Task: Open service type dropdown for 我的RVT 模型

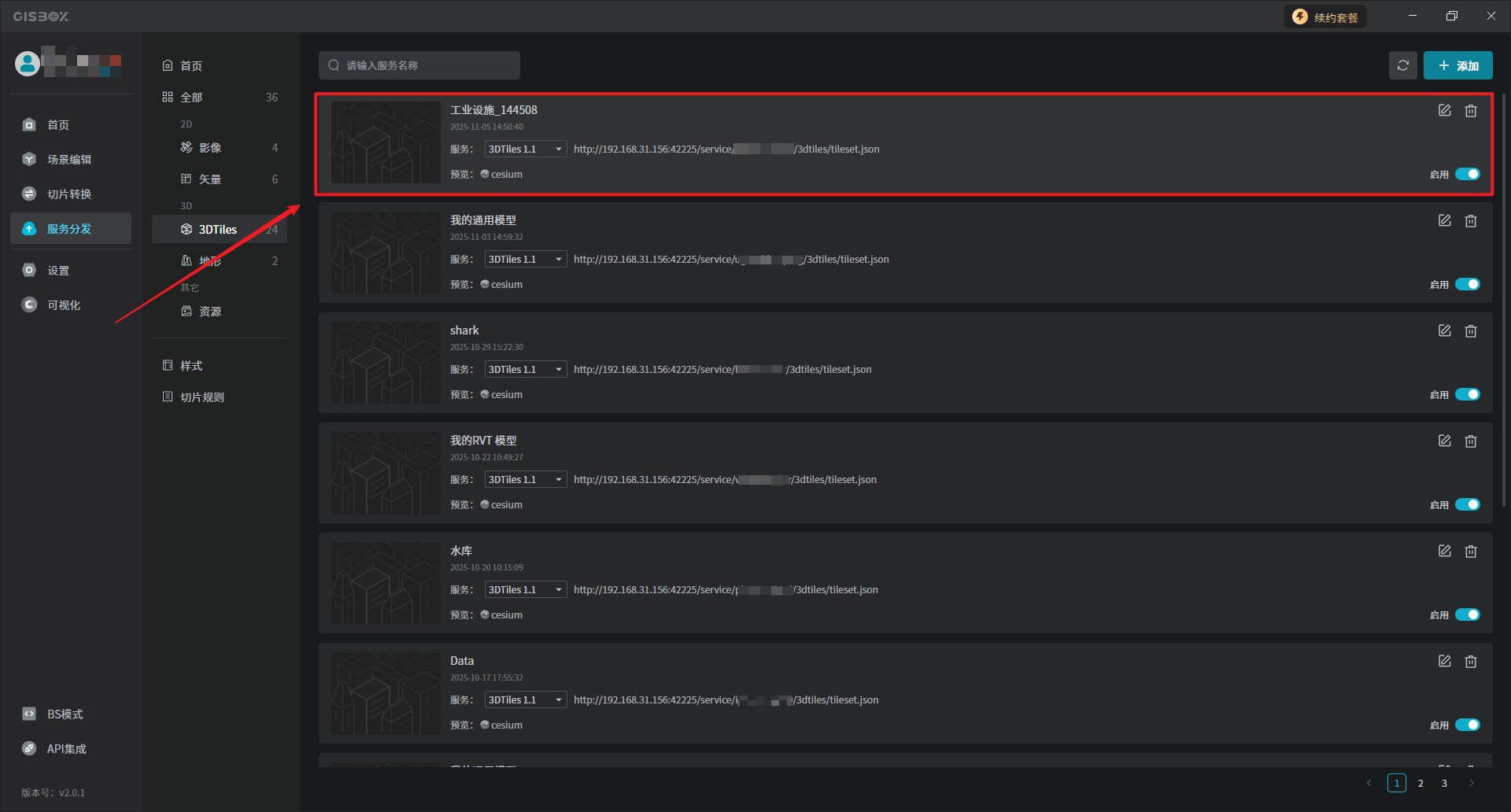Action: [525, 479]
